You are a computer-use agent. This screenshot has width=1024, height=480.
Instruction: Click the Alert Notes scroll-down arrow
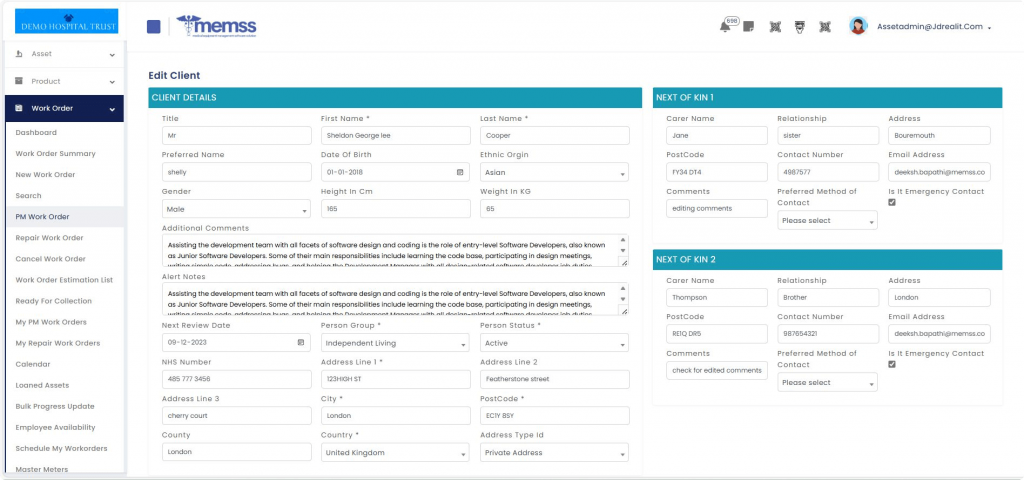pyautogui.click(x=623, y=299)
